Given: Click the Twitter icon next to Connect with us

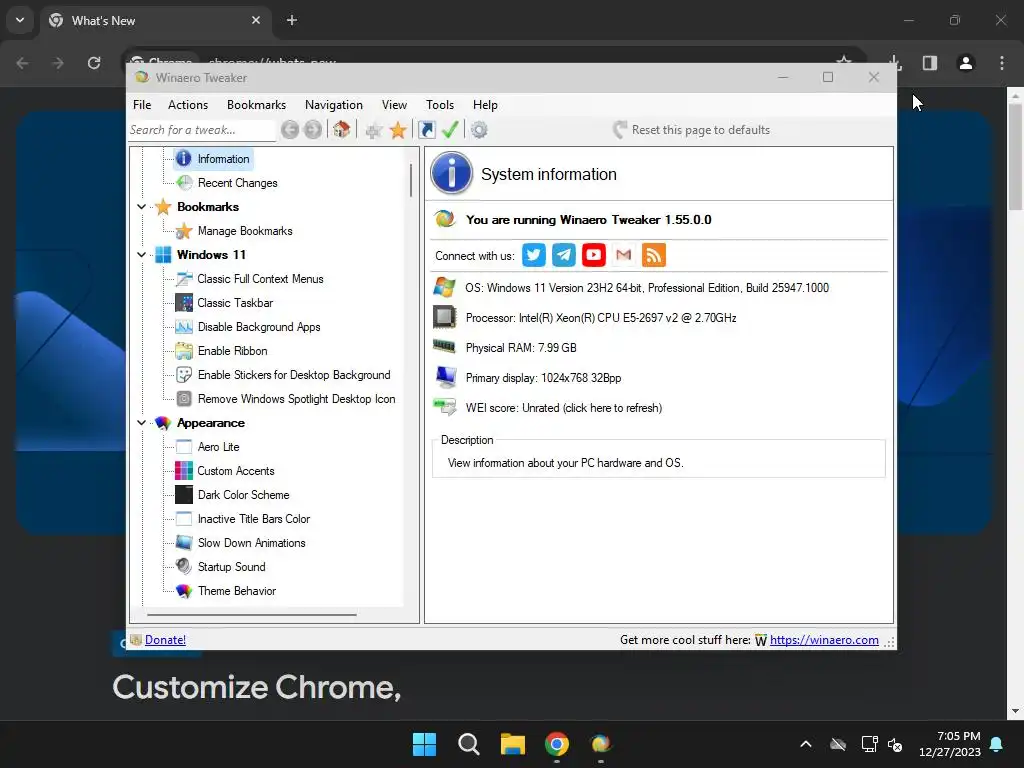Looking at the screenshot, I should 534,255.
